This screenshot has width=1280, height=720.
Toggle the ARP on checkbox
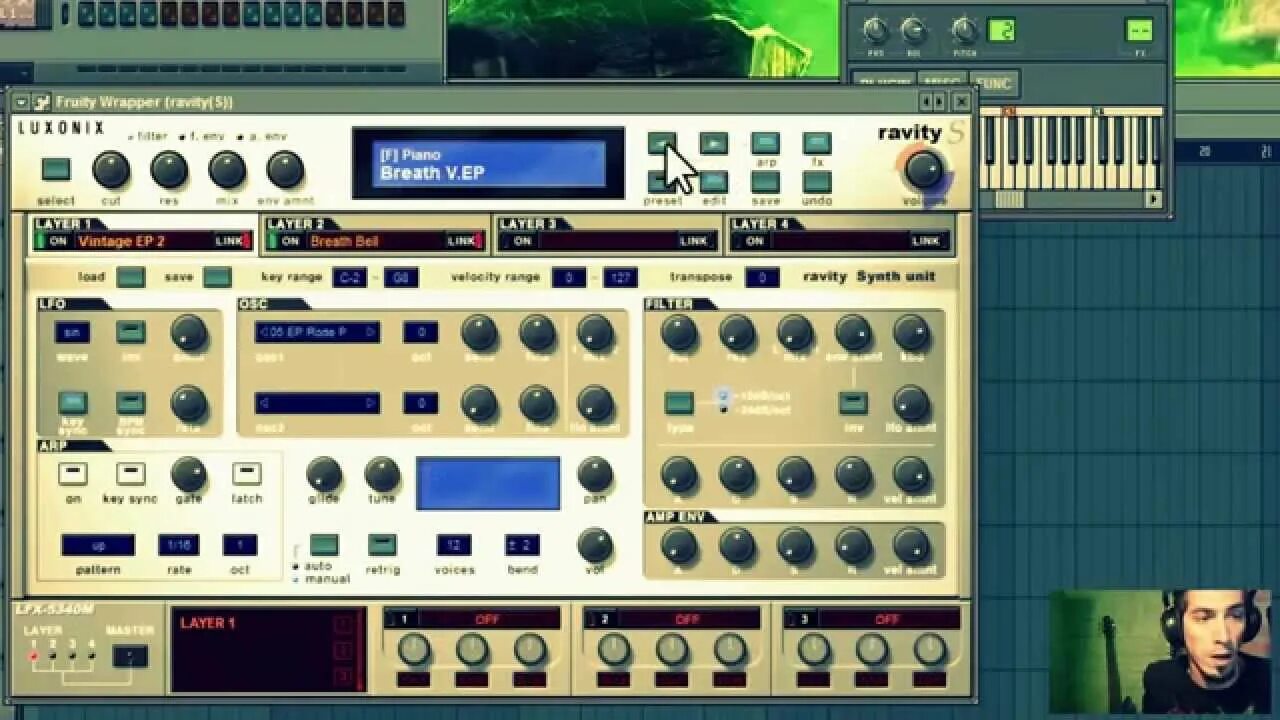[x=72, y=473]
